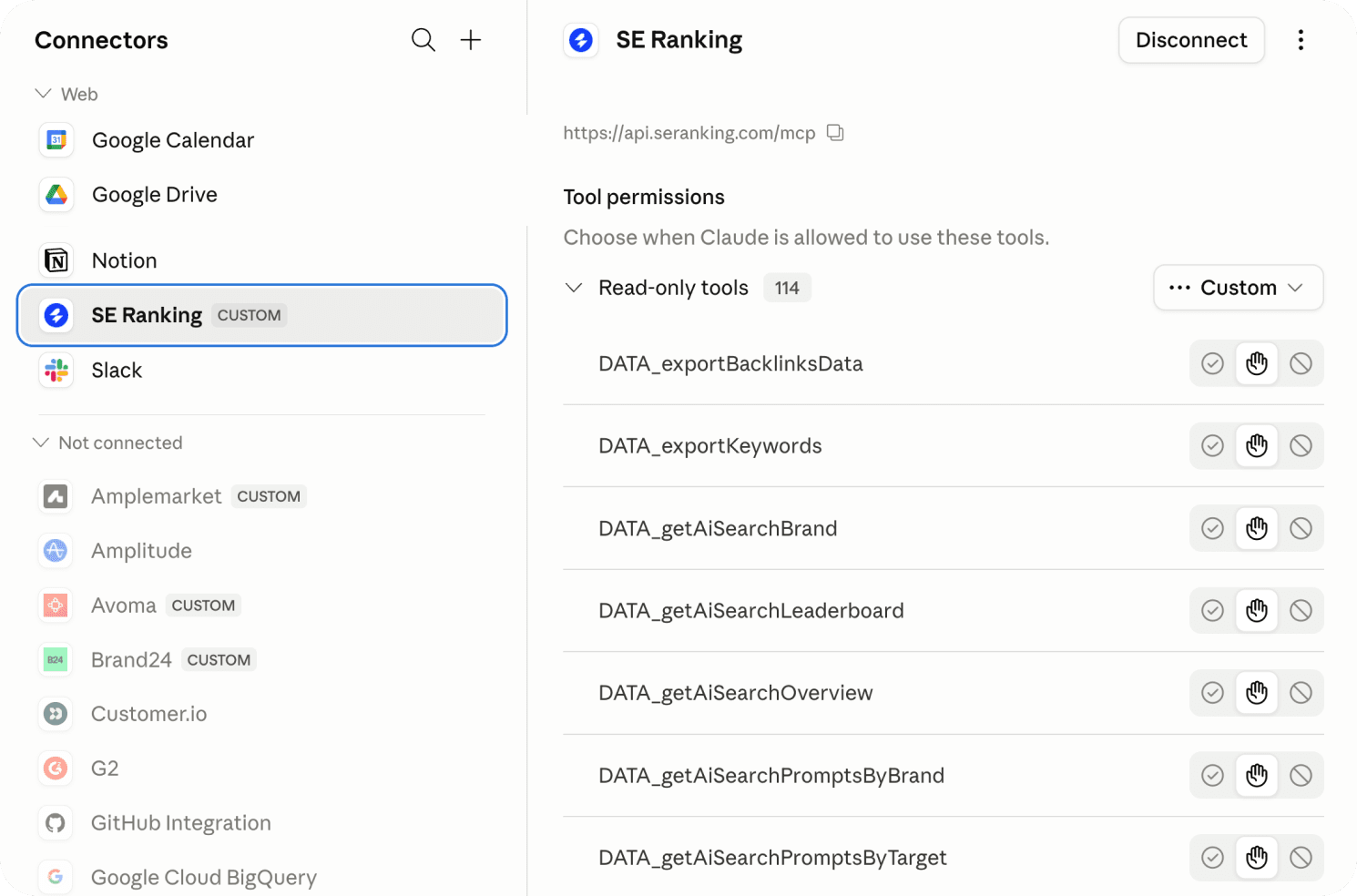Set DATA_exportKeywords to always allow
Image resolution: width=1357 pixels, height=896 pixels.
1212,445
